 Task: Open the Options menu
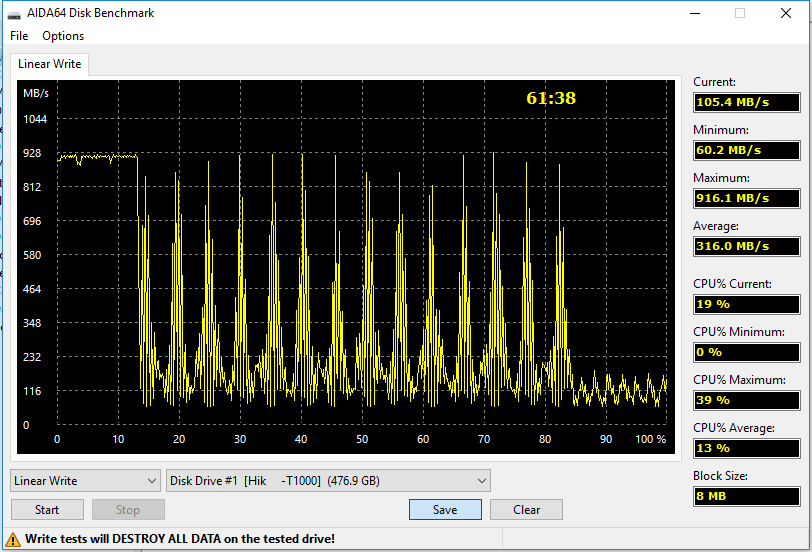tap(63, 36)
